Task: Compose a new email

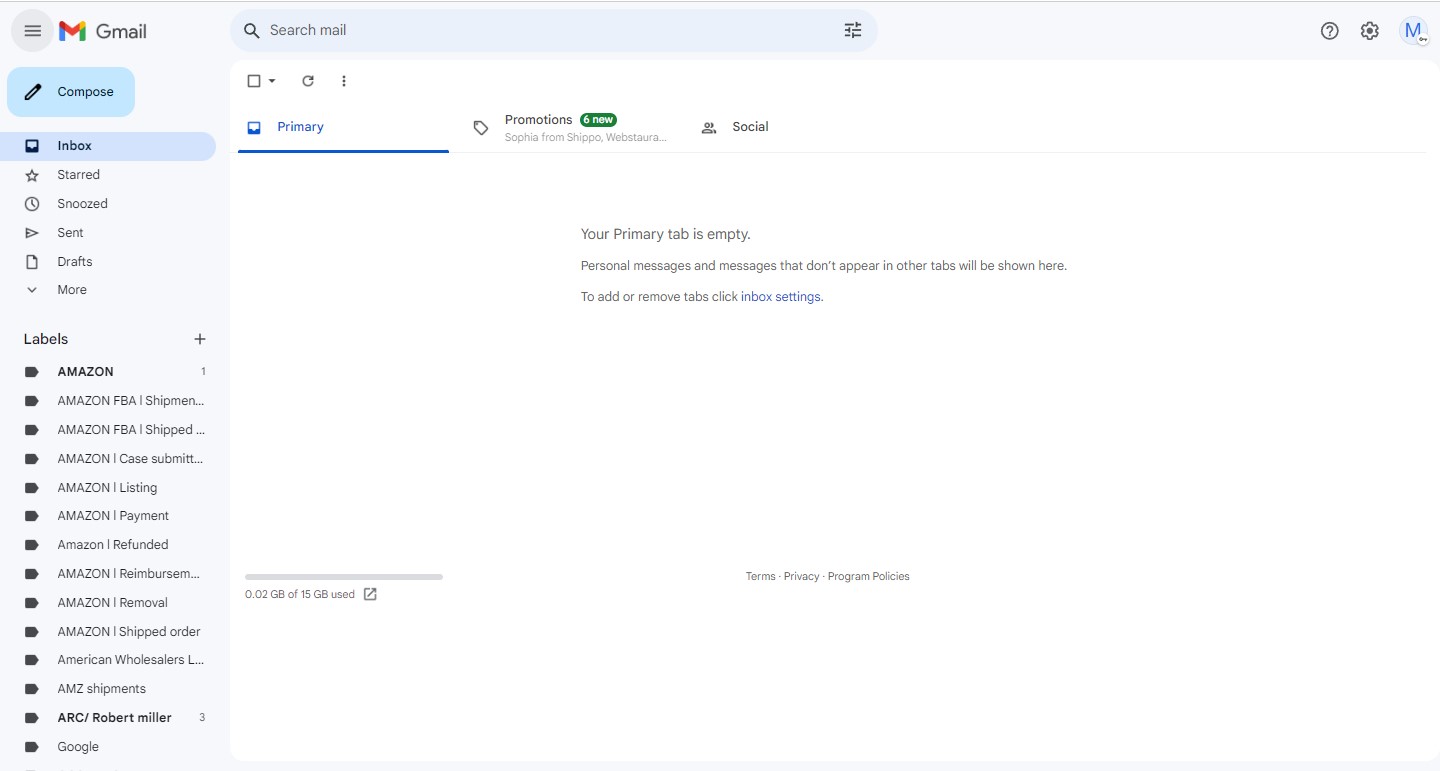Action: pyautogui.click(x=71, y=92)
